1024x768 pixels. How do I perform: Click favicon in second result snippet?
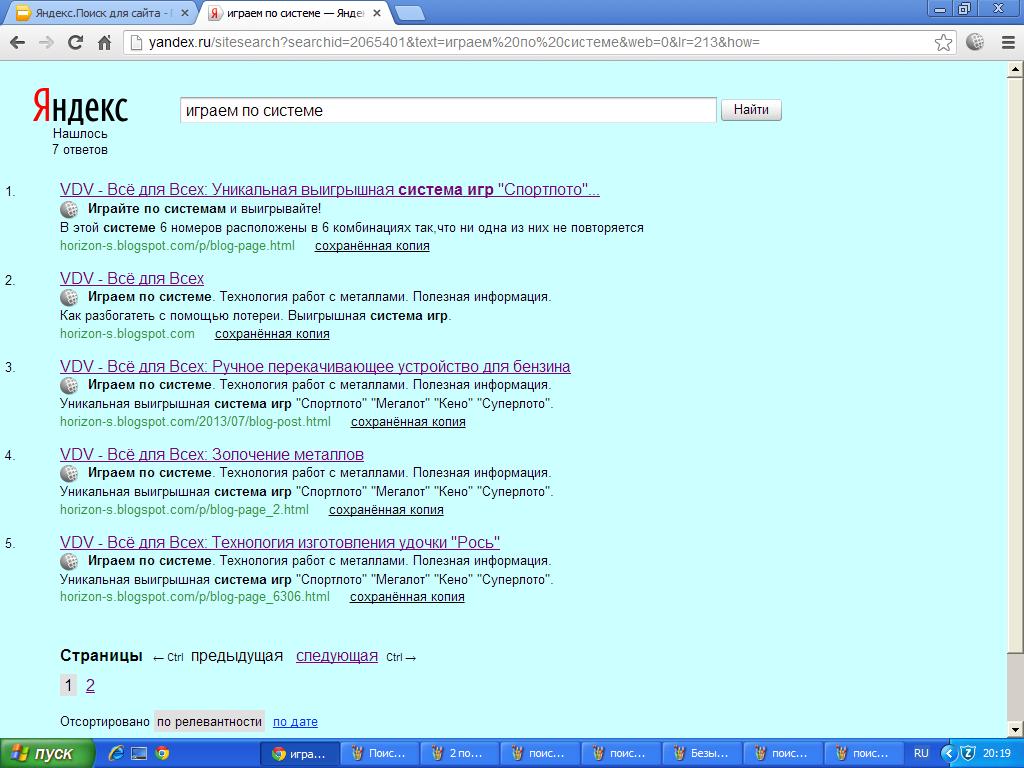[x=69, y=298]
